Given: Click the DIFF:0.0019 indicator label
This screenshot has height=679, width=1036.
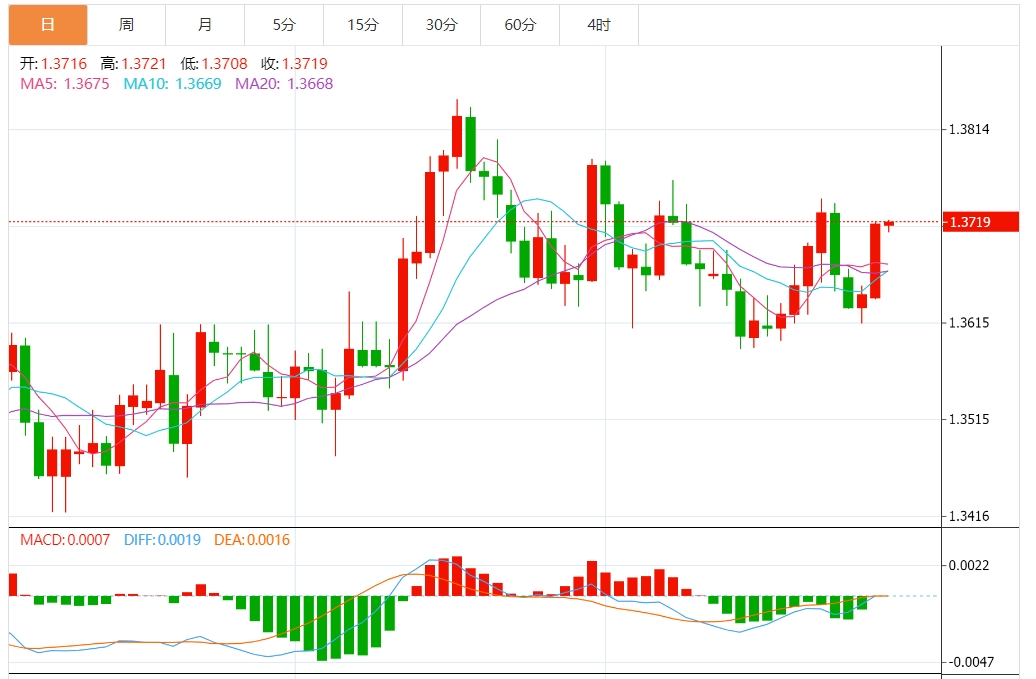Looking at the screenshot, I should [163, 540].
